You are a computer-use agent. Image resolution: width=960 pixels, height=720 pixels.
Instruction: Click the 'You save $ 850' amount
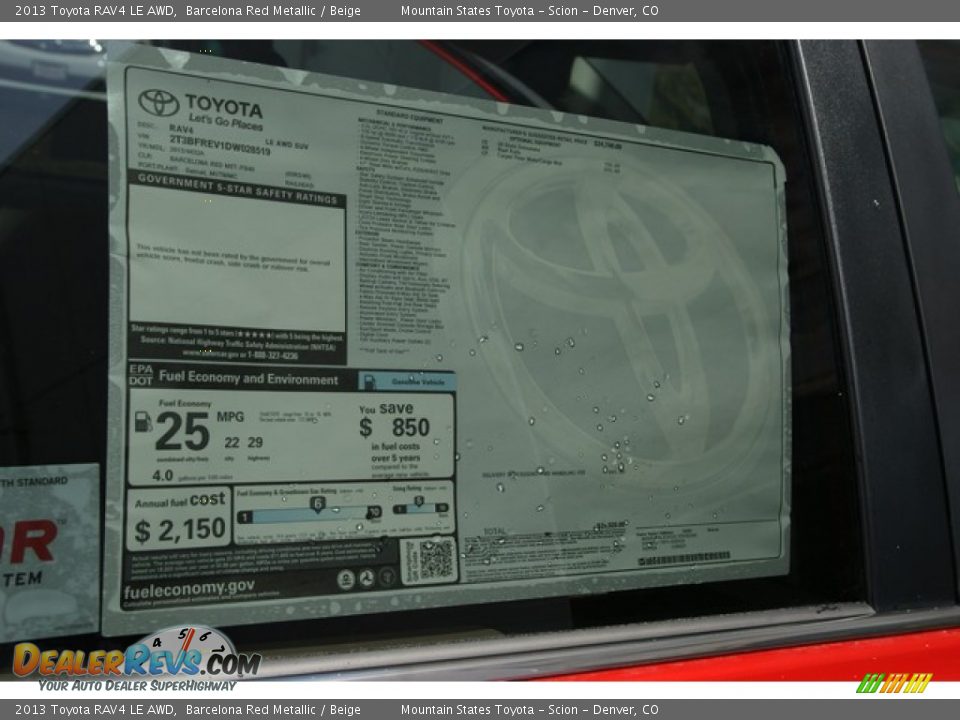[x=395, y=419]
